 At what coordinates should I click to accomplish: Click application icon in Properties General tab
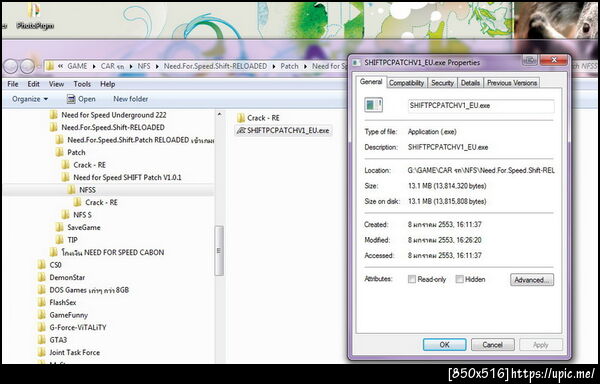373,105
